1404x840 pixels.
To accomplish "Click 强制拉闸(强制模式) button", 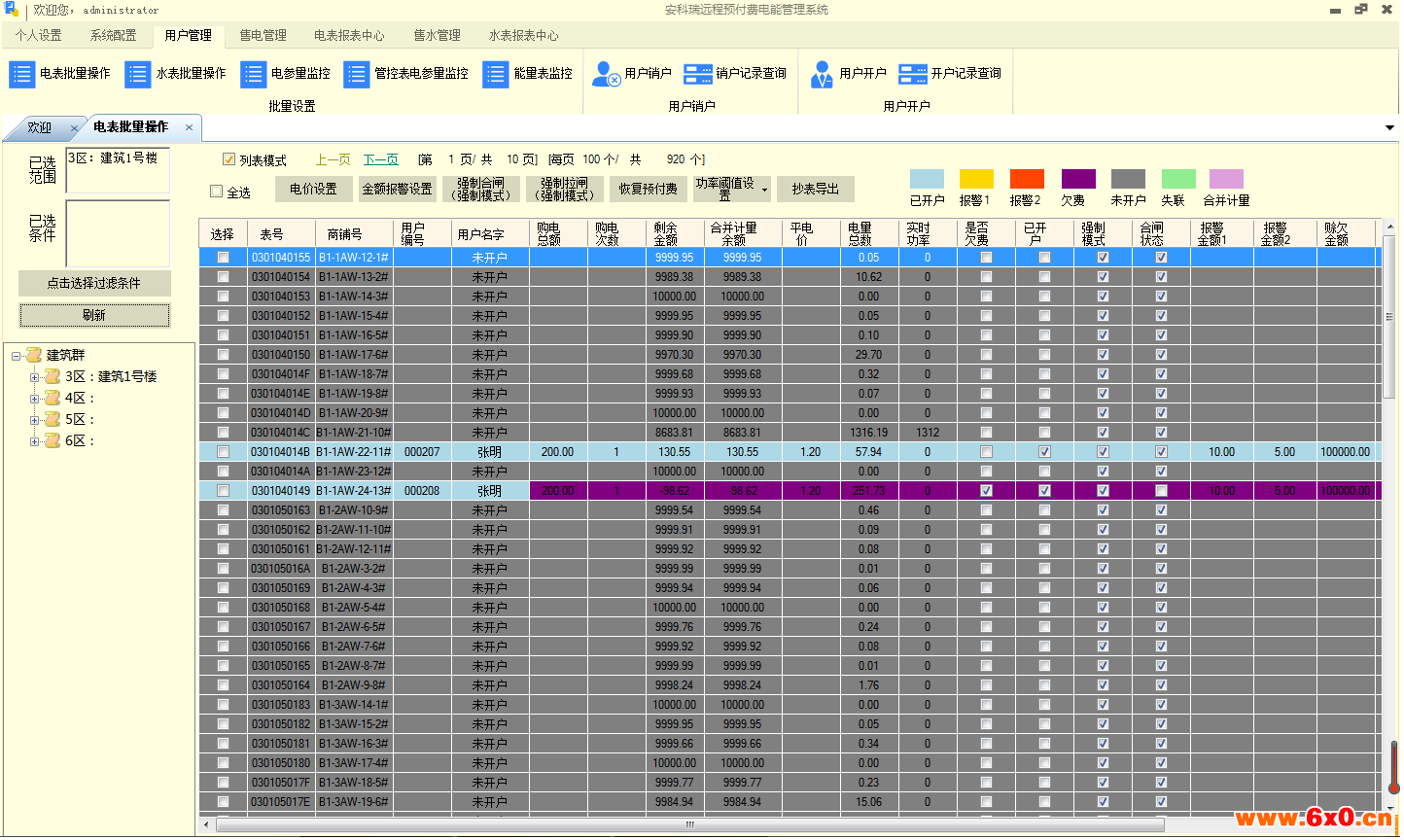I will tap(564, 189).
